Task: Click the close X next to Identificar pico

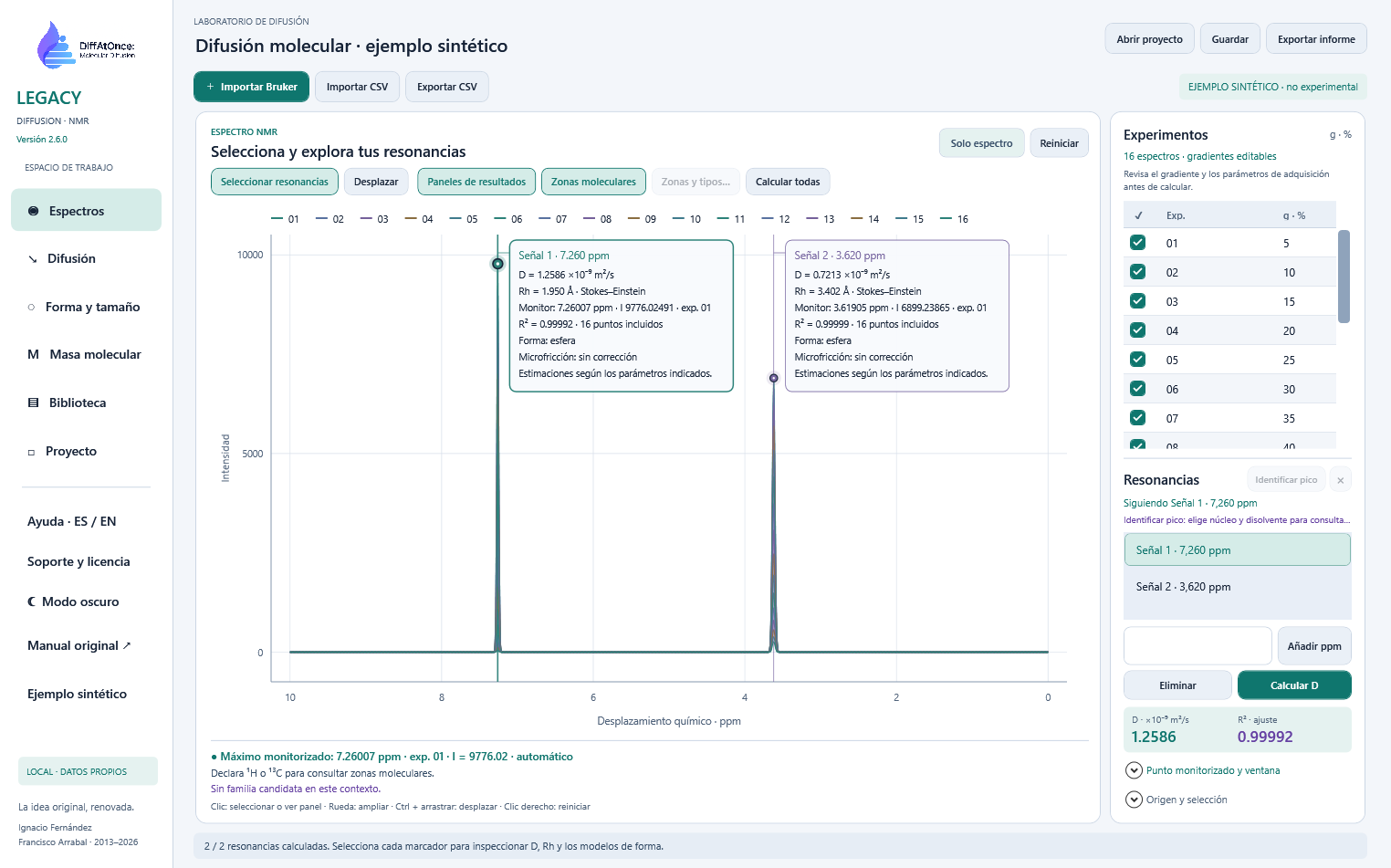Action: pos(1340,480)
